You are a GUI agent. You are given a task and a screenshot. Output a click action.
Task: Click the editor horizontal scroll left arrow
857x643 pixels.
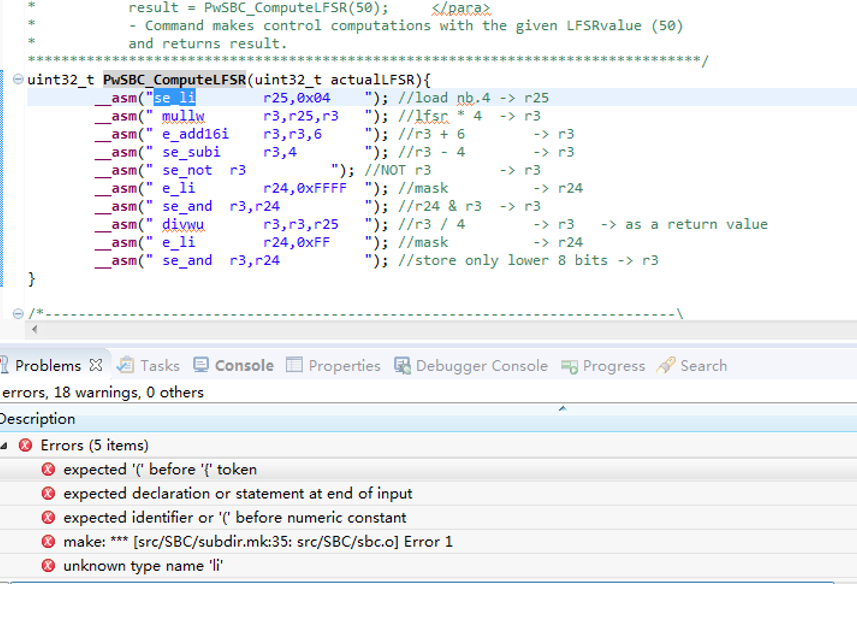35,329
